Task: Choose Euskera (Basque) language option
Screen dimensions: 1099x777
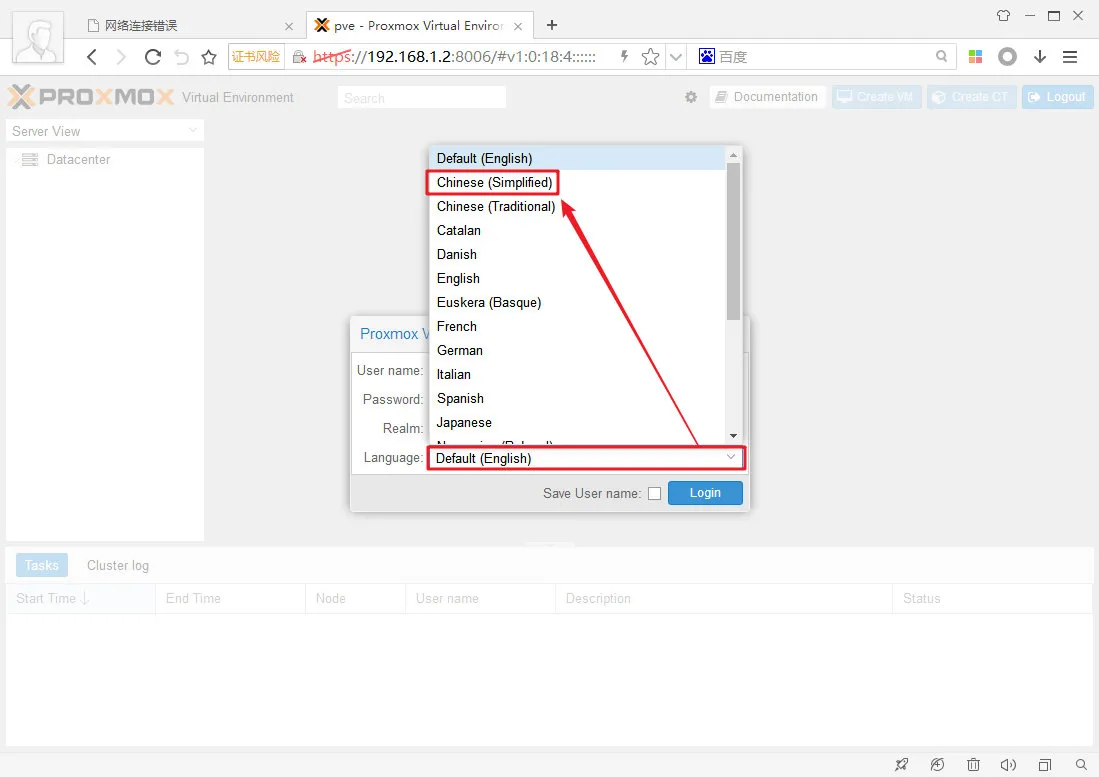Action: tap(577, 302)
